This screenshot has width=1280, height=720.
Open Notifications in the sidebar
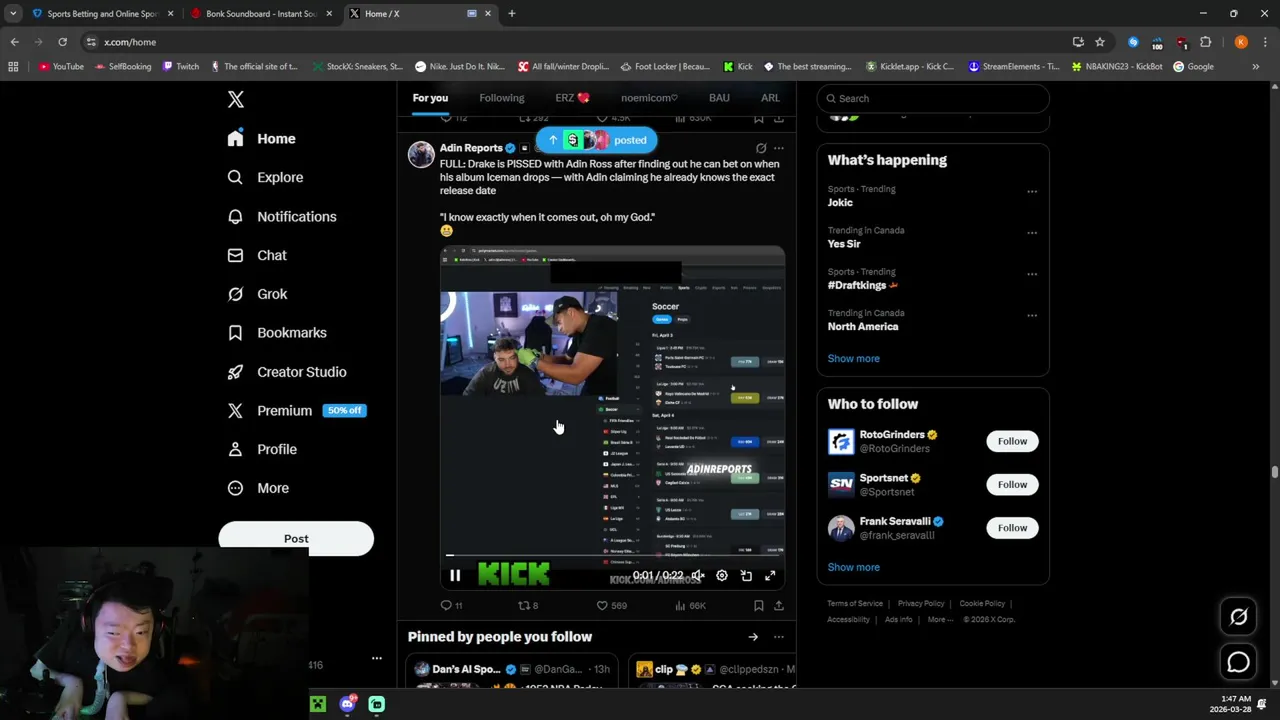click(282, 216)
